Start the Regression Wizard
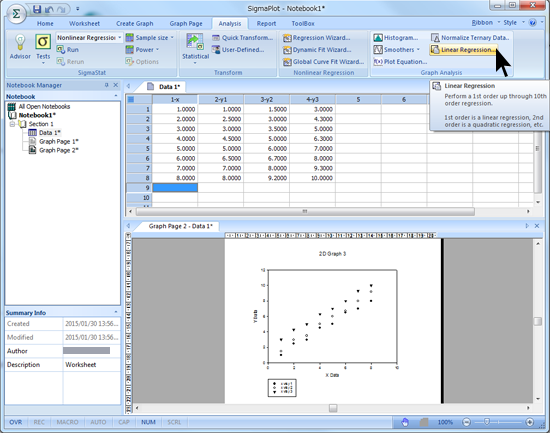This screenshot has width=550, height=433. point(317,38)
